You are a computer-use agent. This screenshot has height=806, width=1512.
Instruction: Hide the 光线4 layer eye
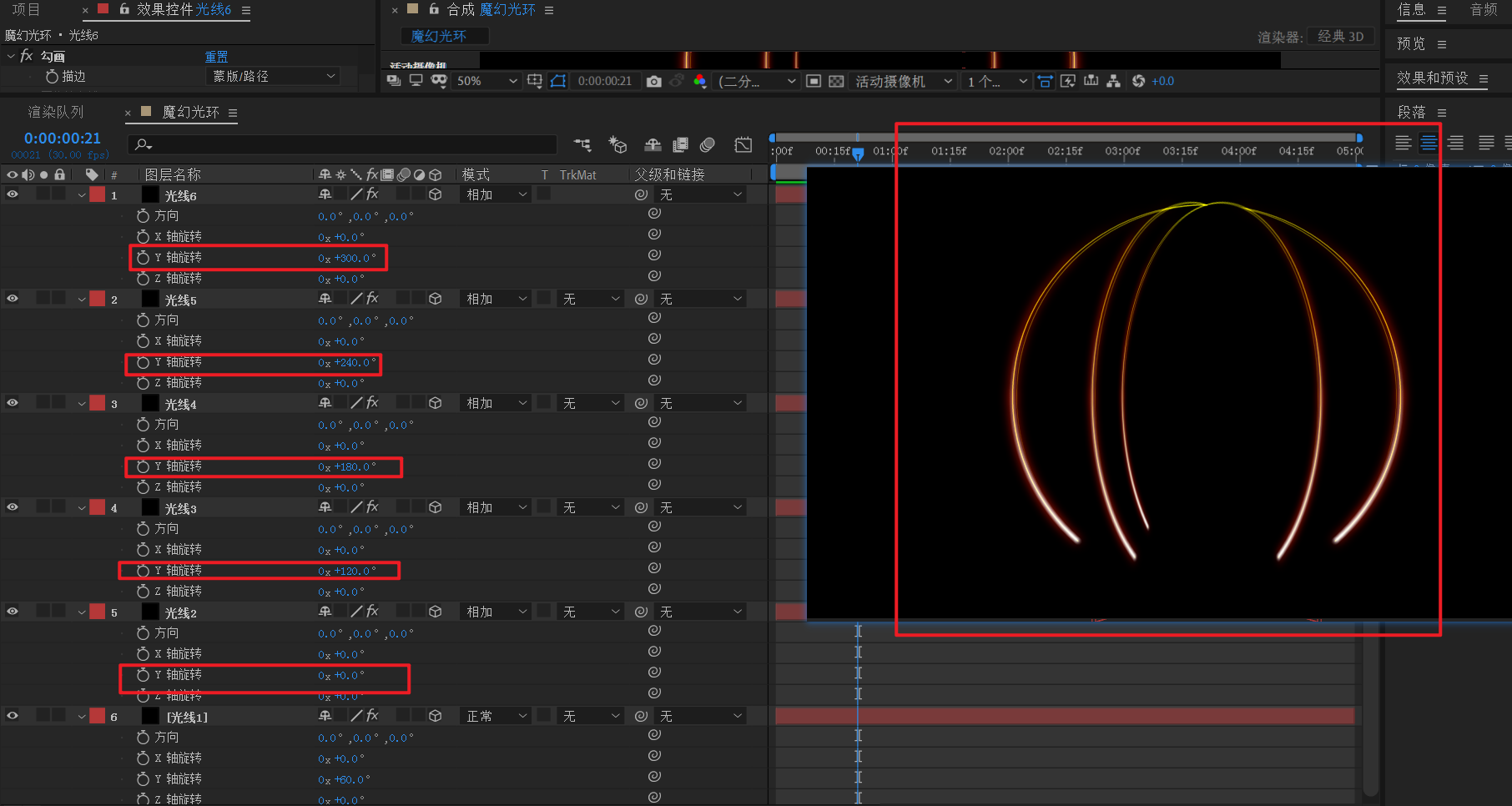pos(13,403)
